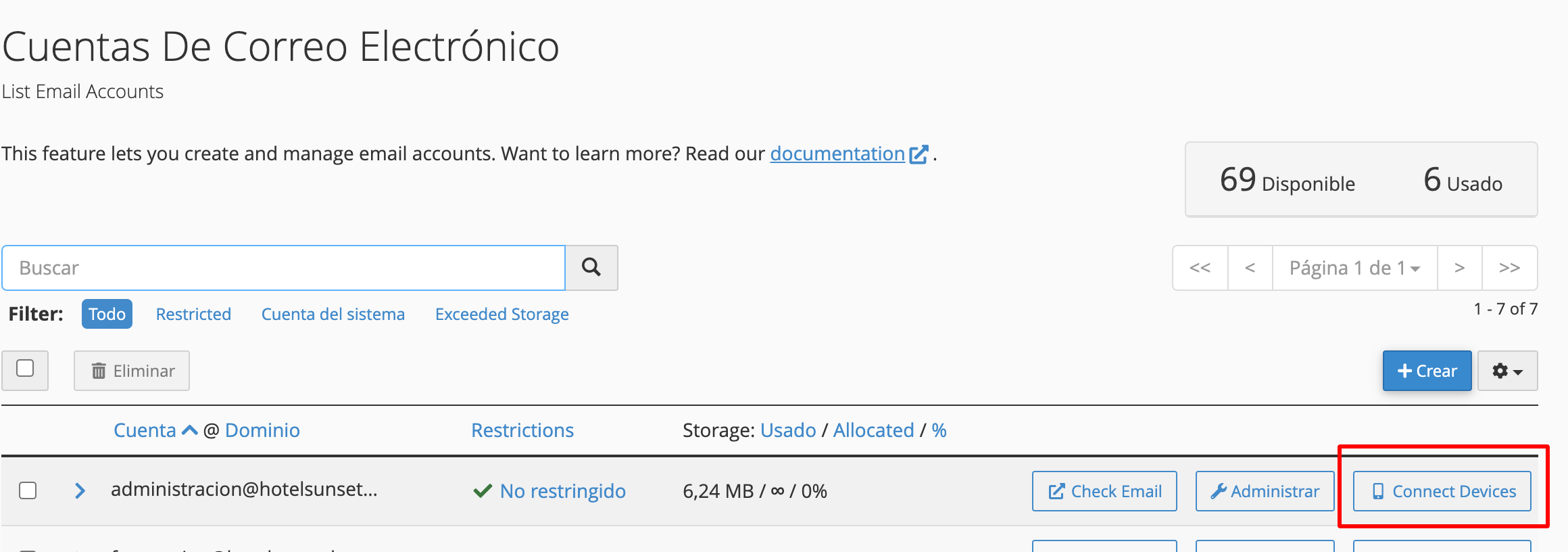1568x552 pixels.
Task: Open the documentation link
Action: 837,154
